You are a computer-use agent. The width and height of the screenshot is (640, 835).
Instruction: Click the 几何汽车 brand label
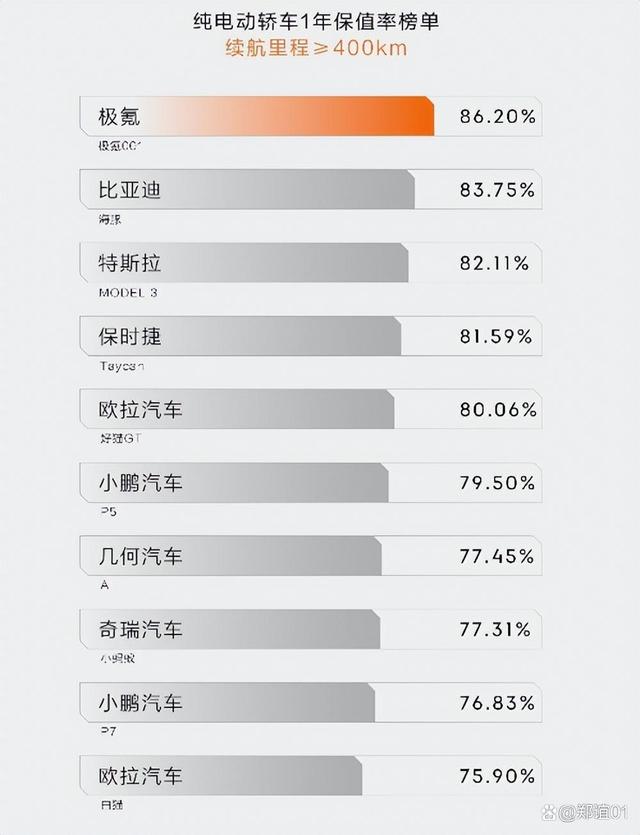(x=140, y=556)
